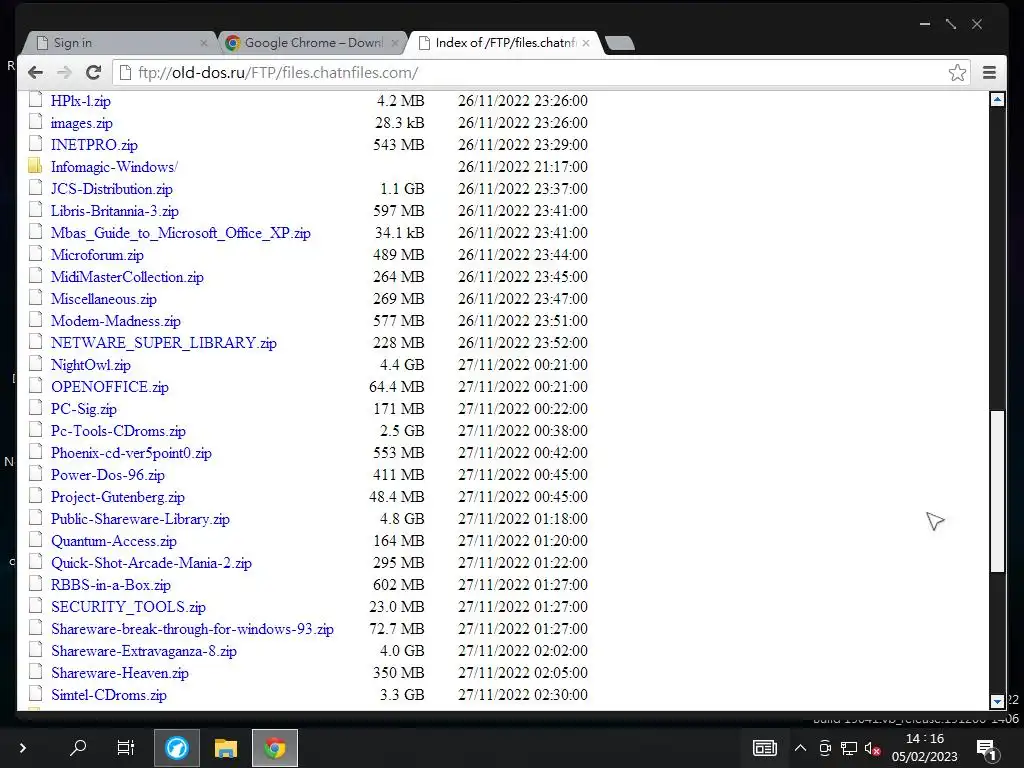Open a new browser tab
The image size is (1024, 768).
[619, 43]
